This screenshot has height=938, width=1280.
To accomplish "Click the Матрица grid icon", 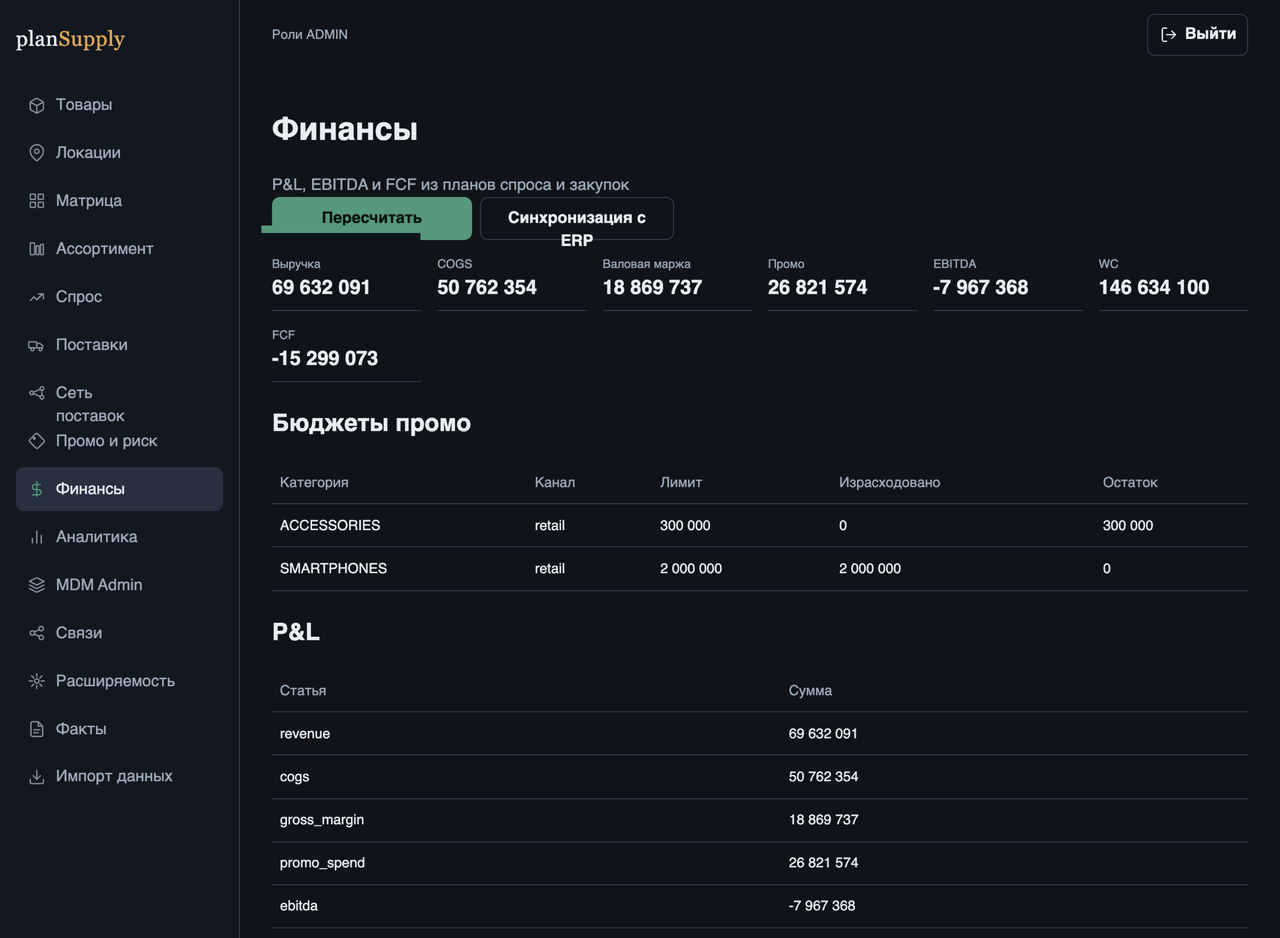I will (x=37, y=201).
